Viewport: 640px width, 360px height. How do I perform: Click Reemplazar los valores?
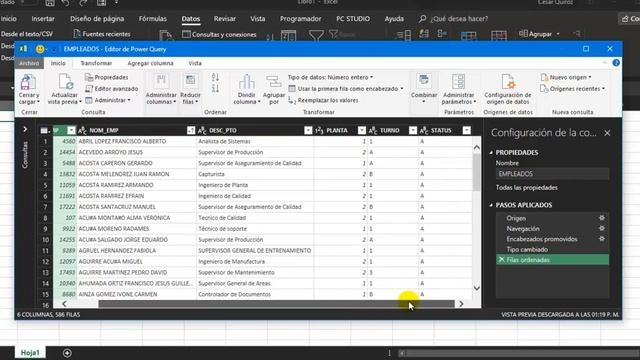click(323, 100)
